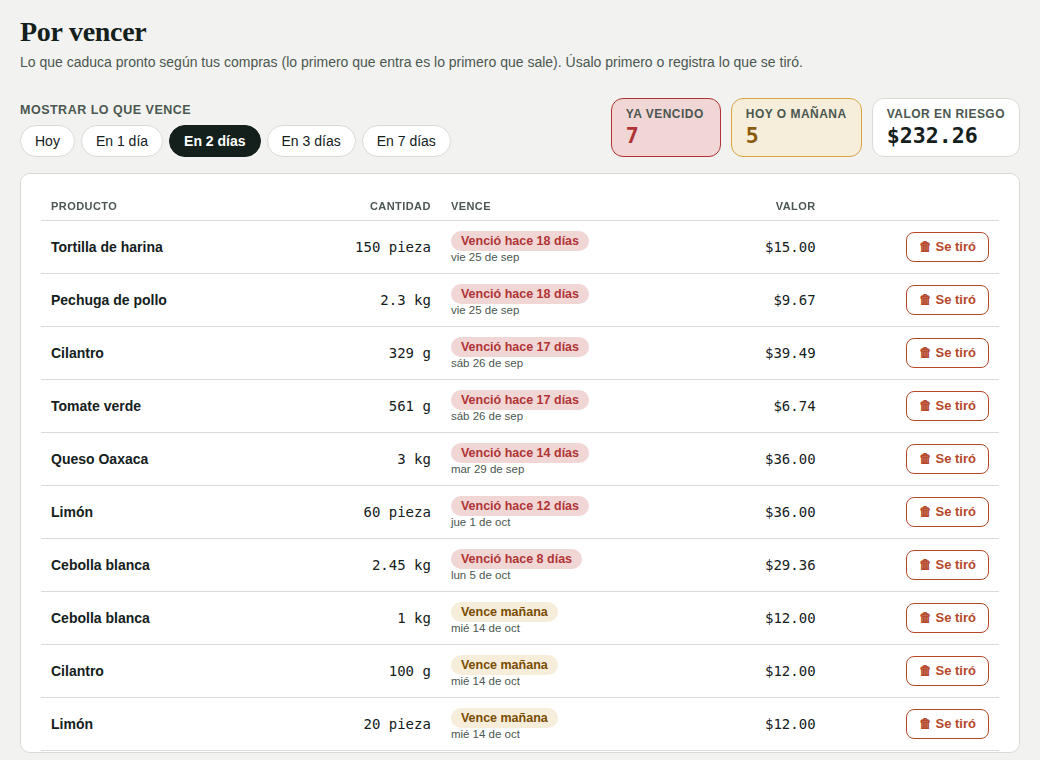Click the "VENCE" column header
The height and width of the screenshot is (760, 1040).
pyautogui.click(x=471, y=206)
